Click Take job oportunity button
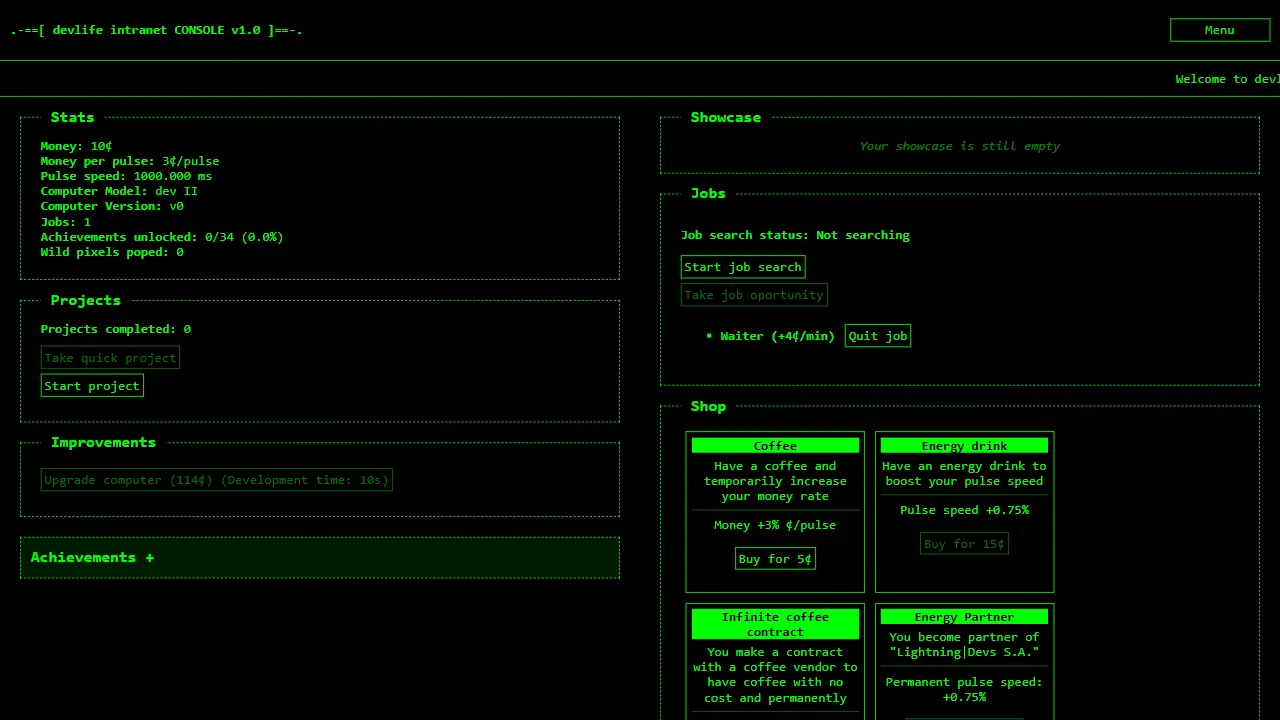The height and width of the screenshot is (720, 1280). (x=754, y=295)
